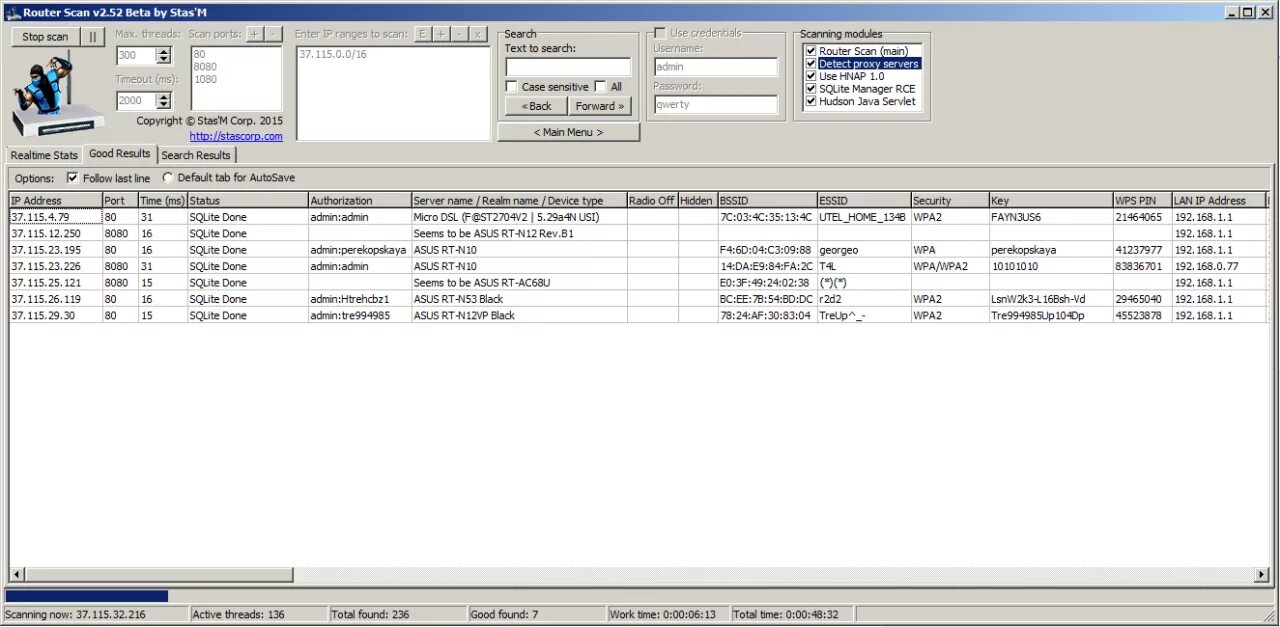Click the app icon in the title bar

pos(13,12)
